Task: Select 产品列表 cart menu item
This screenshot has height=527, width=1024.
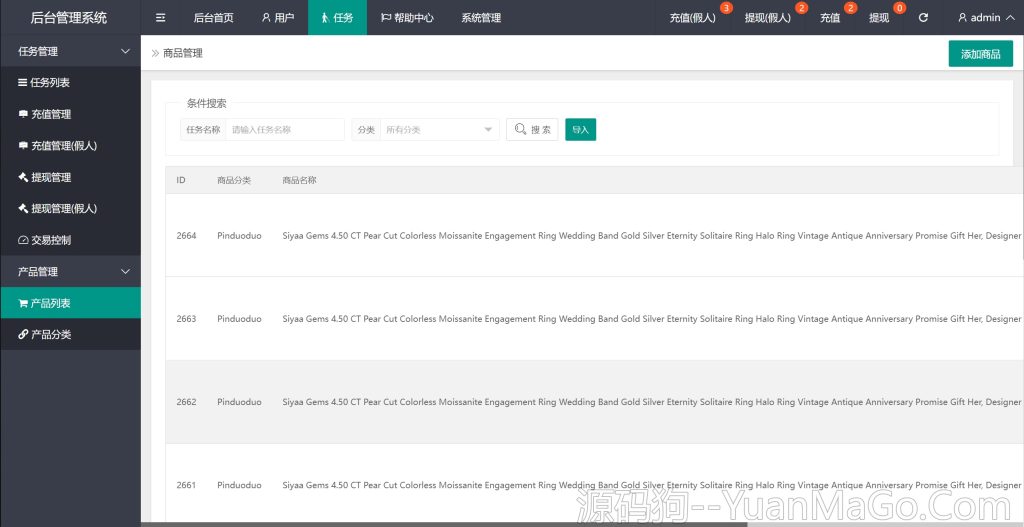Action: point(50,303)
